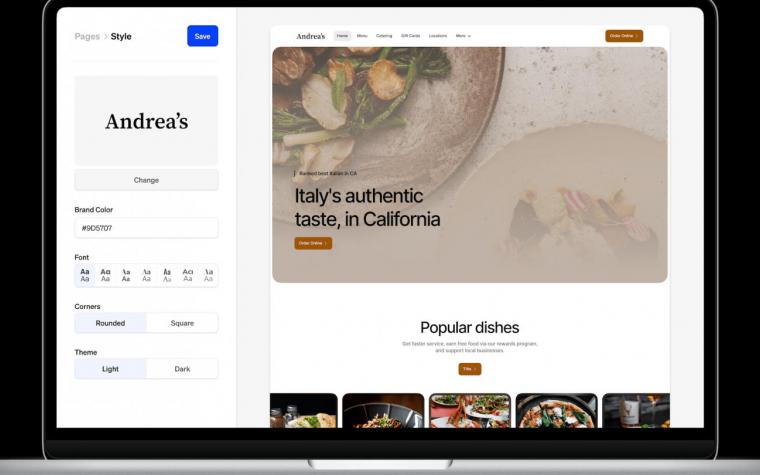Set corners to Rounded
The width and height of the screenshot is (760, 475).
pos(111,323)
